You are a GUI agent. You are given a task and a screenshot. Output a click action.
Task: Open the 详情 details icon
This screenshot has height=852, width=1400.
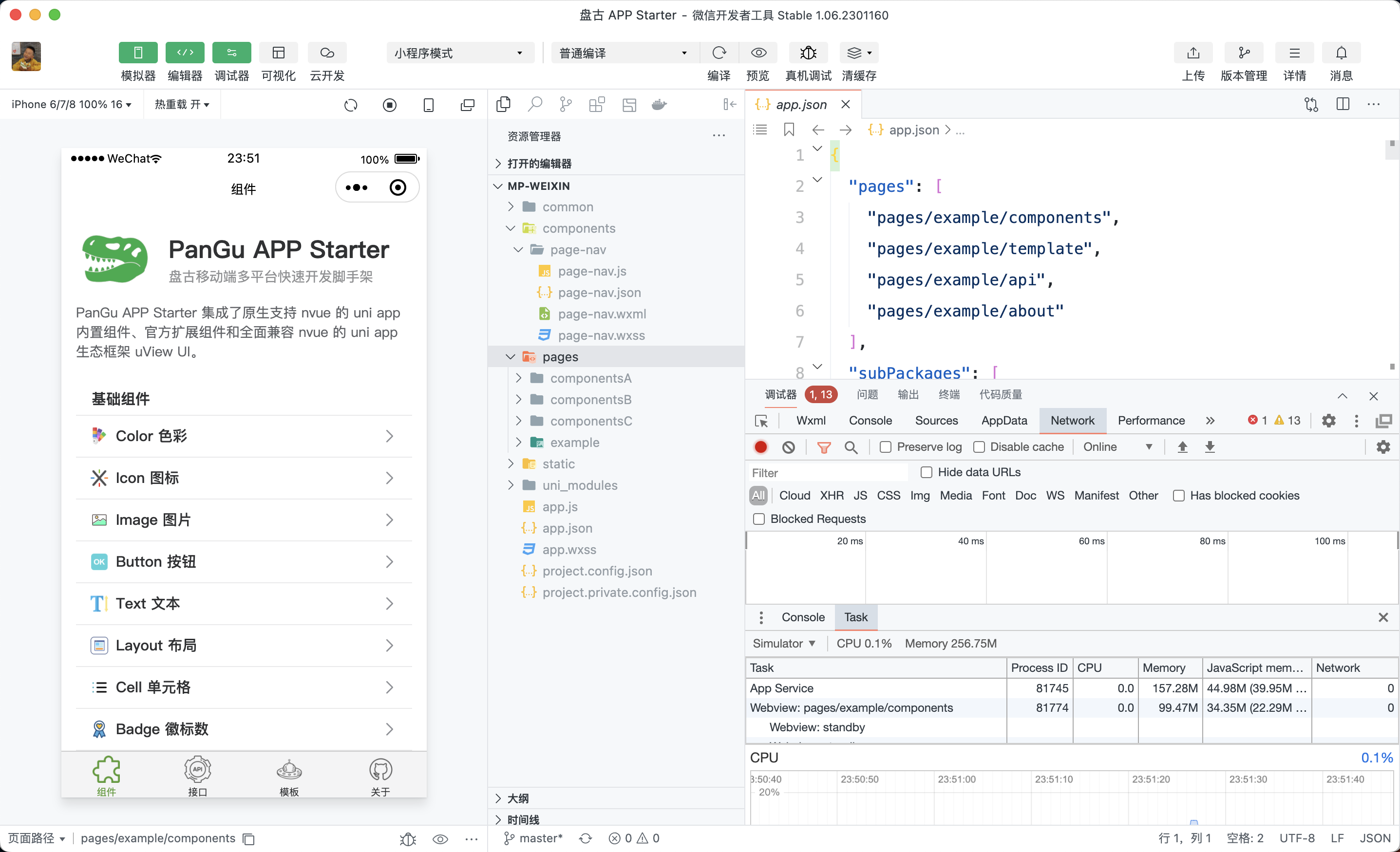(1294, 53)
